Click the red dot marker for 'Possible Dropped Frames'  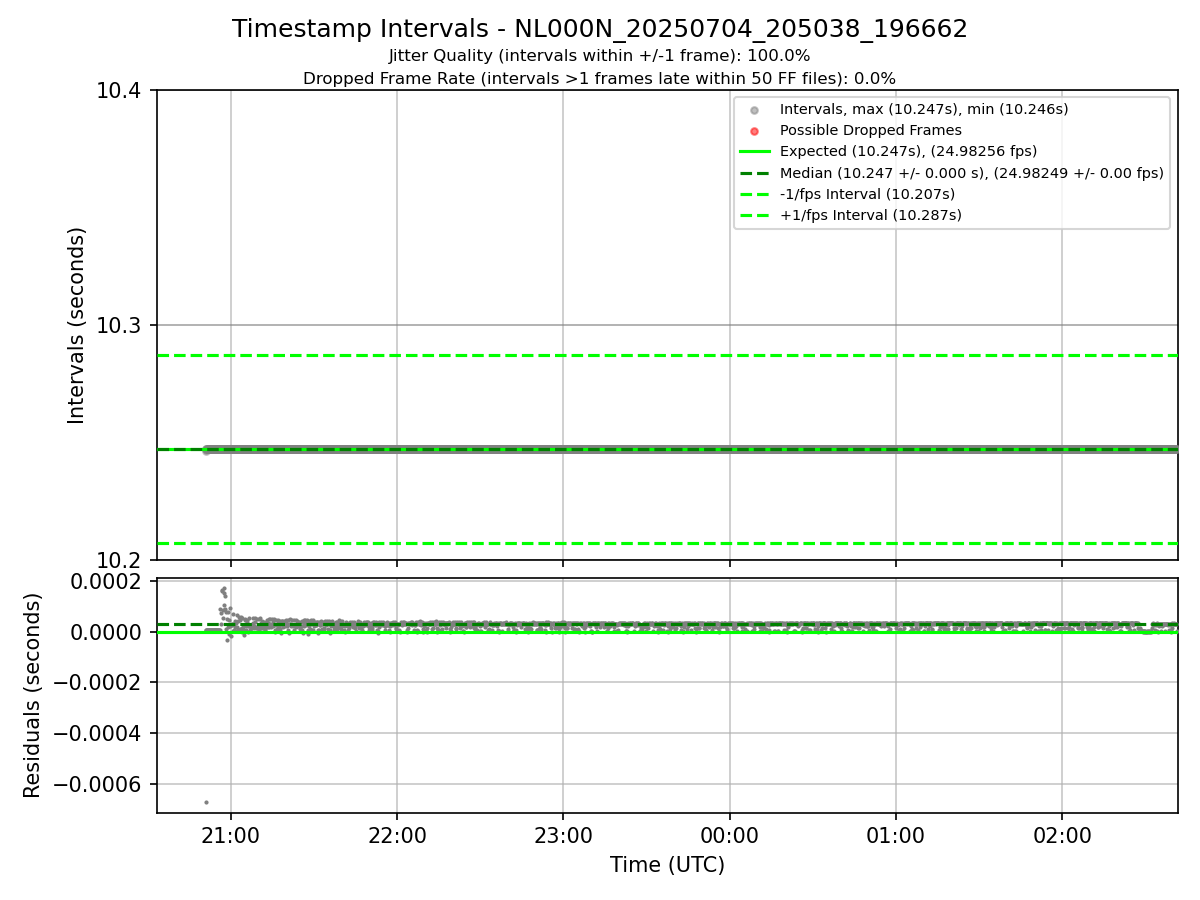coord(755,131)
